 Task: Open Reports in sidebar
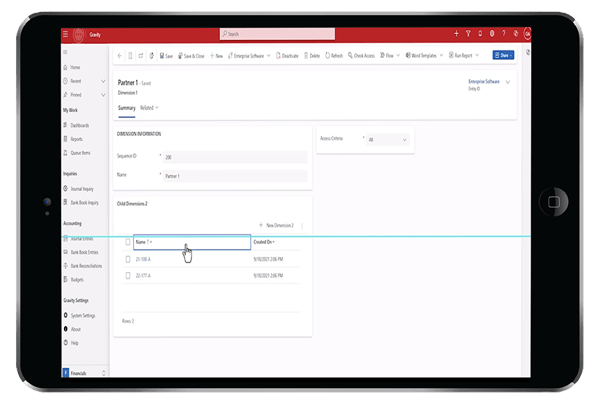(73, 139)
